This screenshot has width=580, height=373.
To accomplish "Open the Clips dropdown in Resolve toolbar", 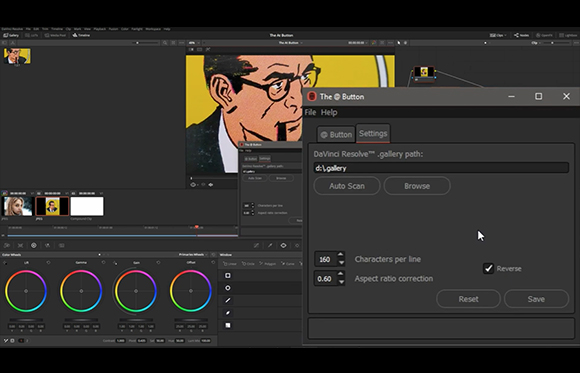I will click(x=498, y=36).
